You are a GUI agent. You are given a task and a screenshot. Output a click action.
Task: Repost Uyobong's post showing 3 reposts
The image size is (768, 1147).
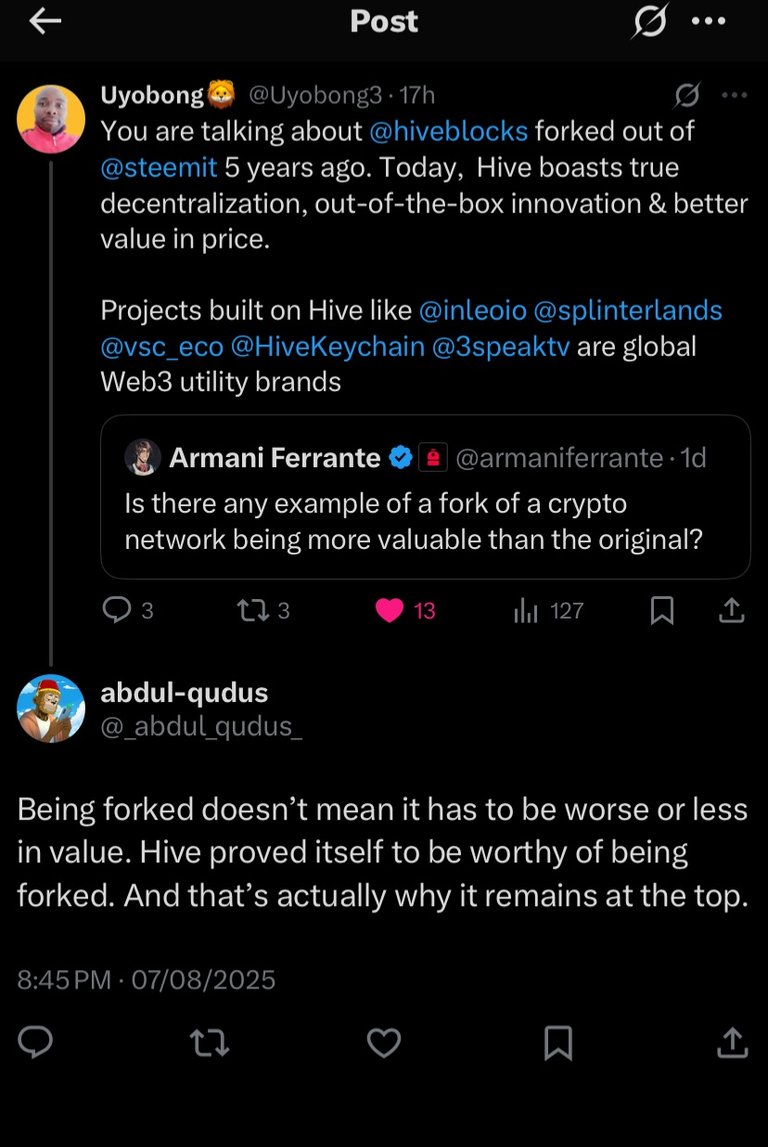pos(264,610)
